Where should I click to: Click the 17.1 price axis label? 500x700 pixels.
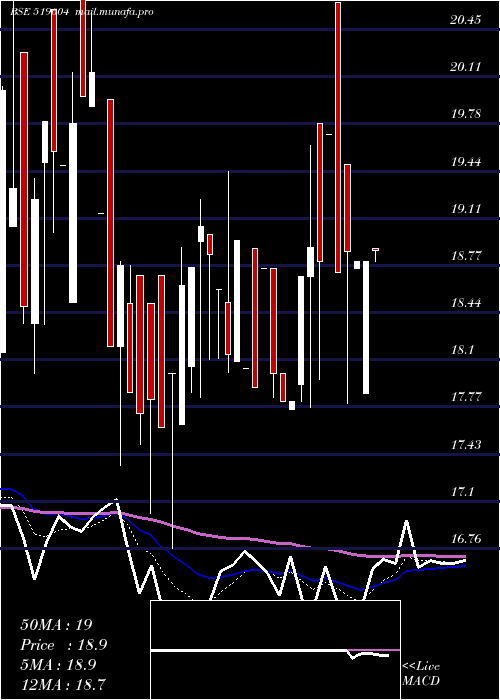462,492
